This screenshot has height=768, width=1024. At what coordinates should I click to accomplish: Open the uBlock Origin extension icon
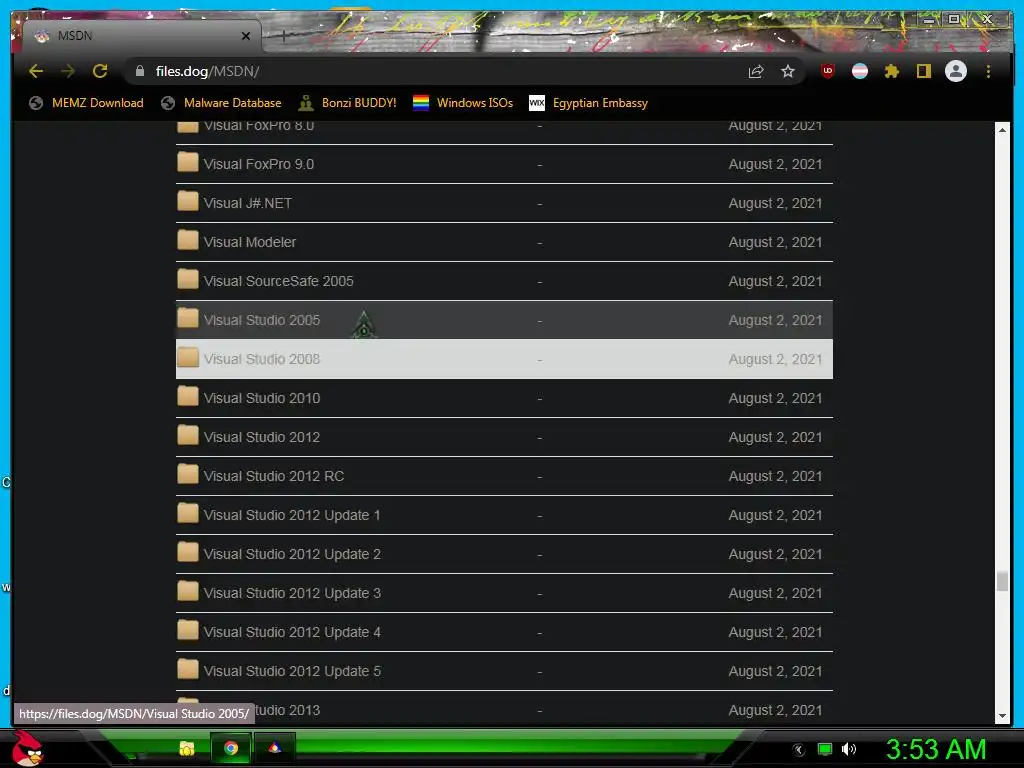pyautogui.click(x=827, y=71)
